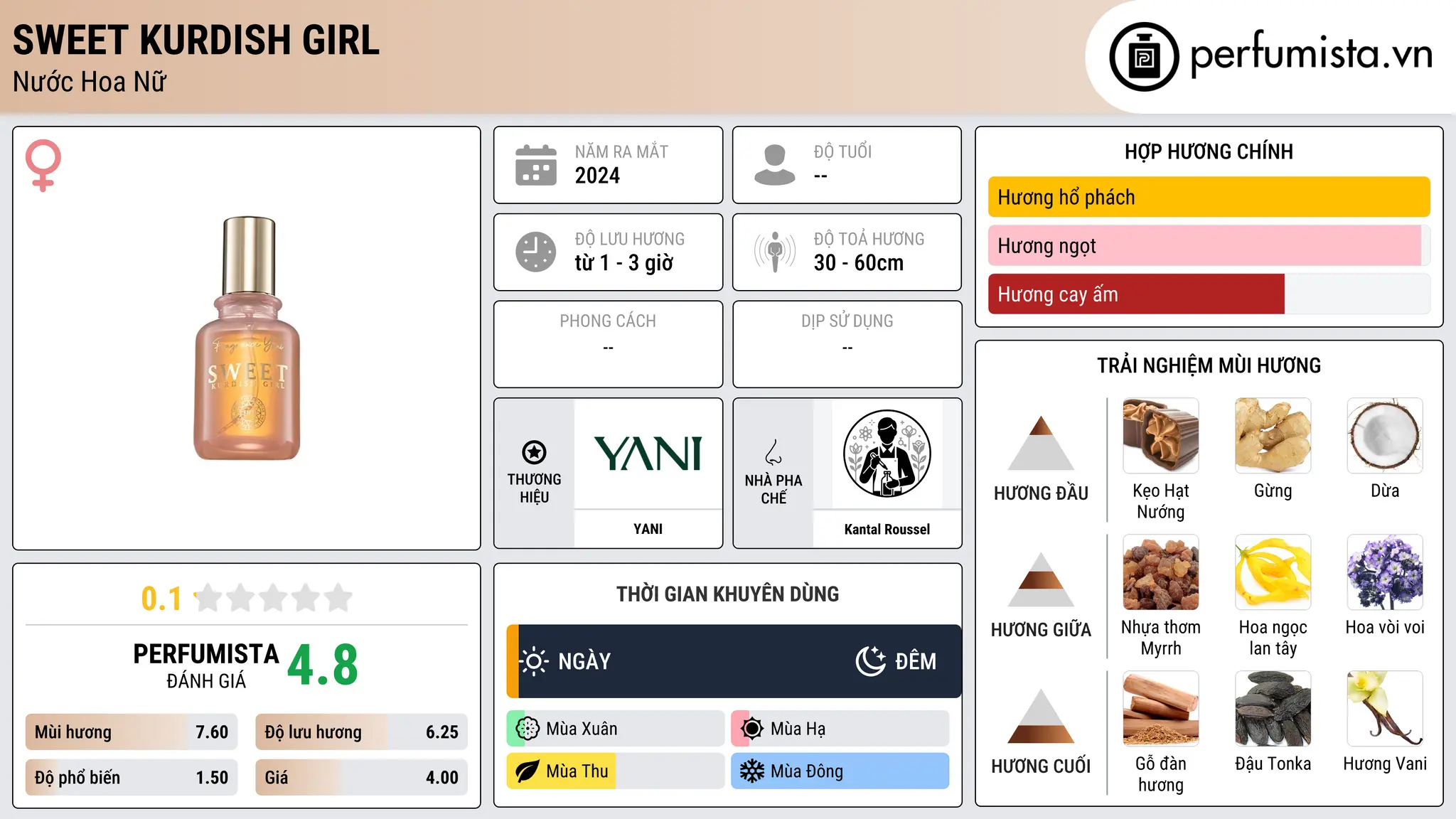Click the green 4.8 Perfumista score
Image resolution: width=1456 pixels, height=819 pixels.
pos(323,665)
